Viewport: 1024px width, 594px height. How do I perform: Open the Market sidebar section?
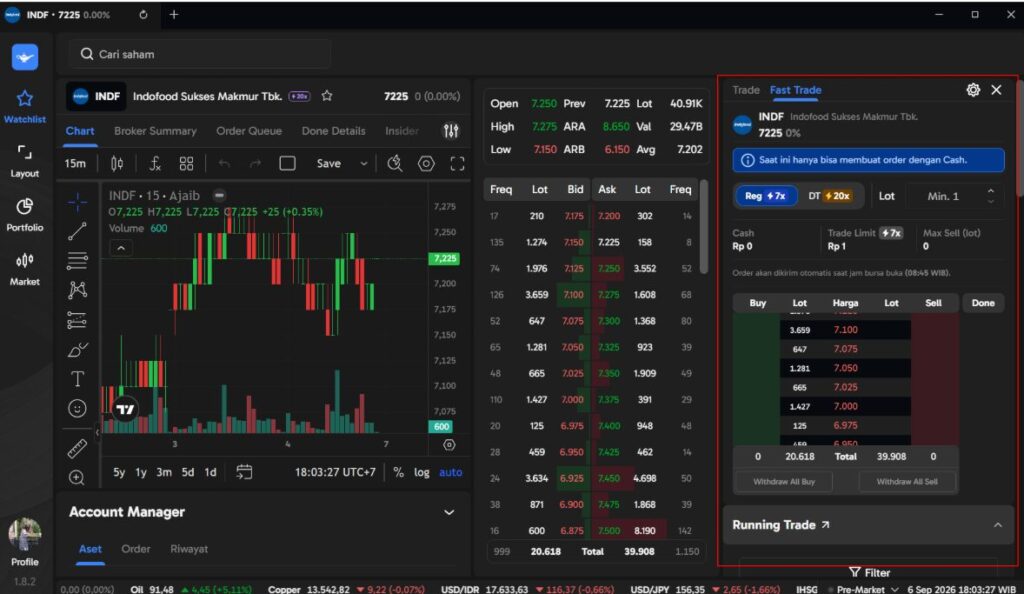[x=25, y=270]
